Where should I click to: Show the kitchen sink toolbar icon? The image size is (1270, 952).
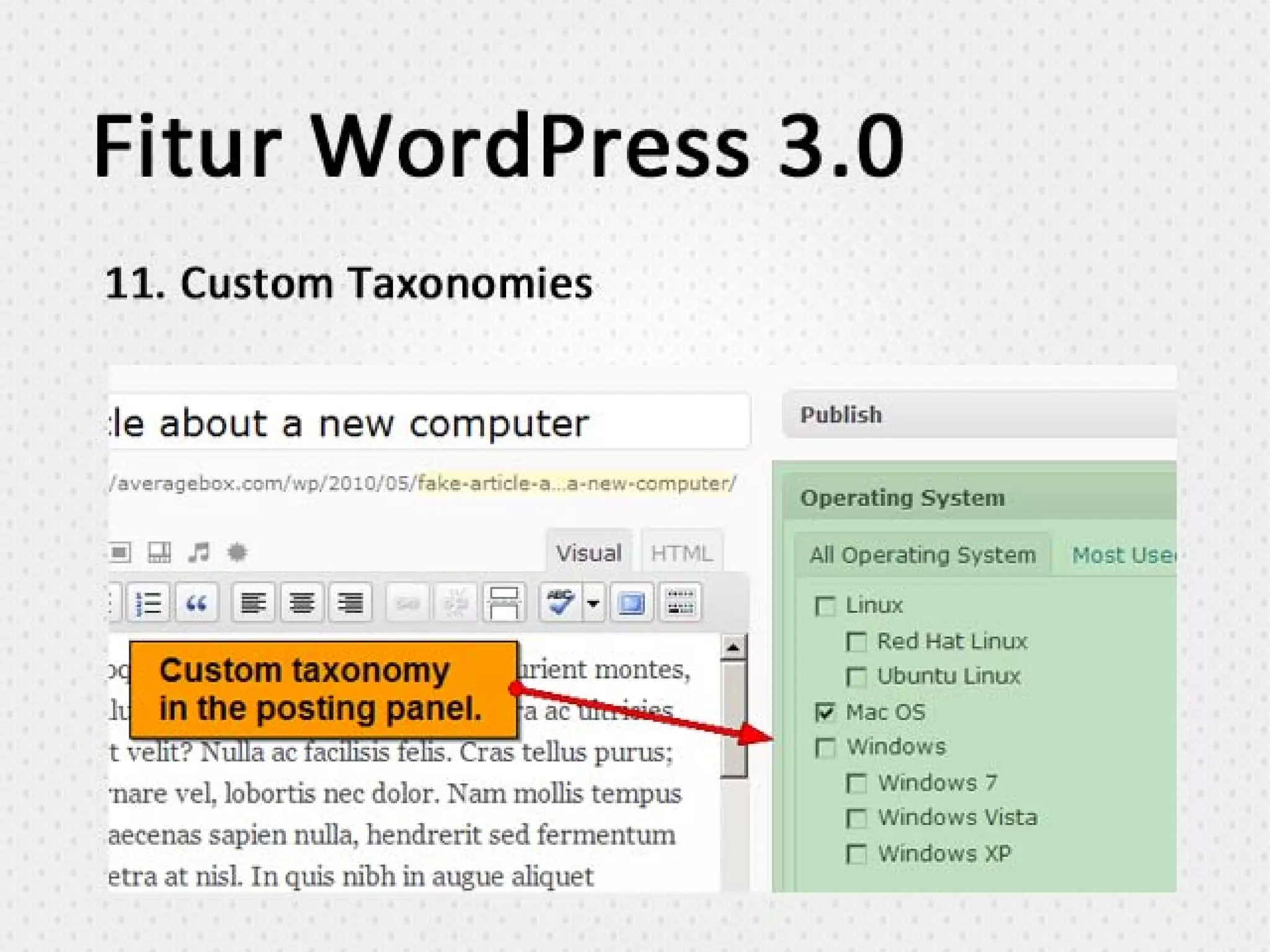coord(680,602)
